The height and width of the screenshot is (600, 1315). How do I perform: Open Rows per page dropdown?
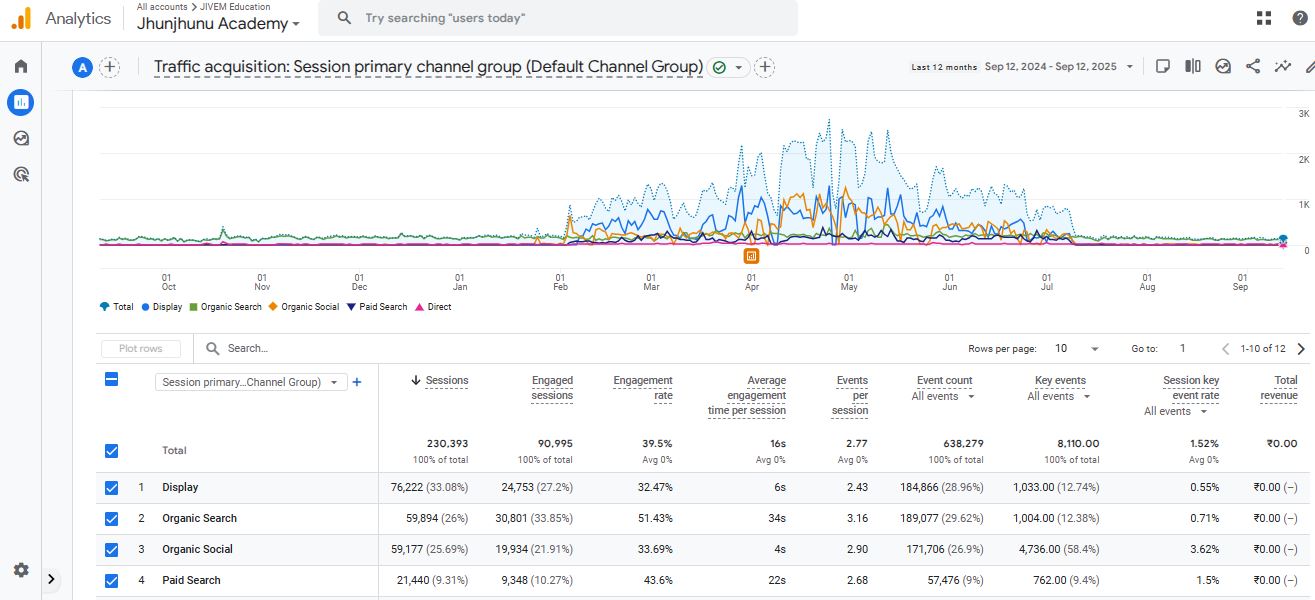coord(1076,349)
